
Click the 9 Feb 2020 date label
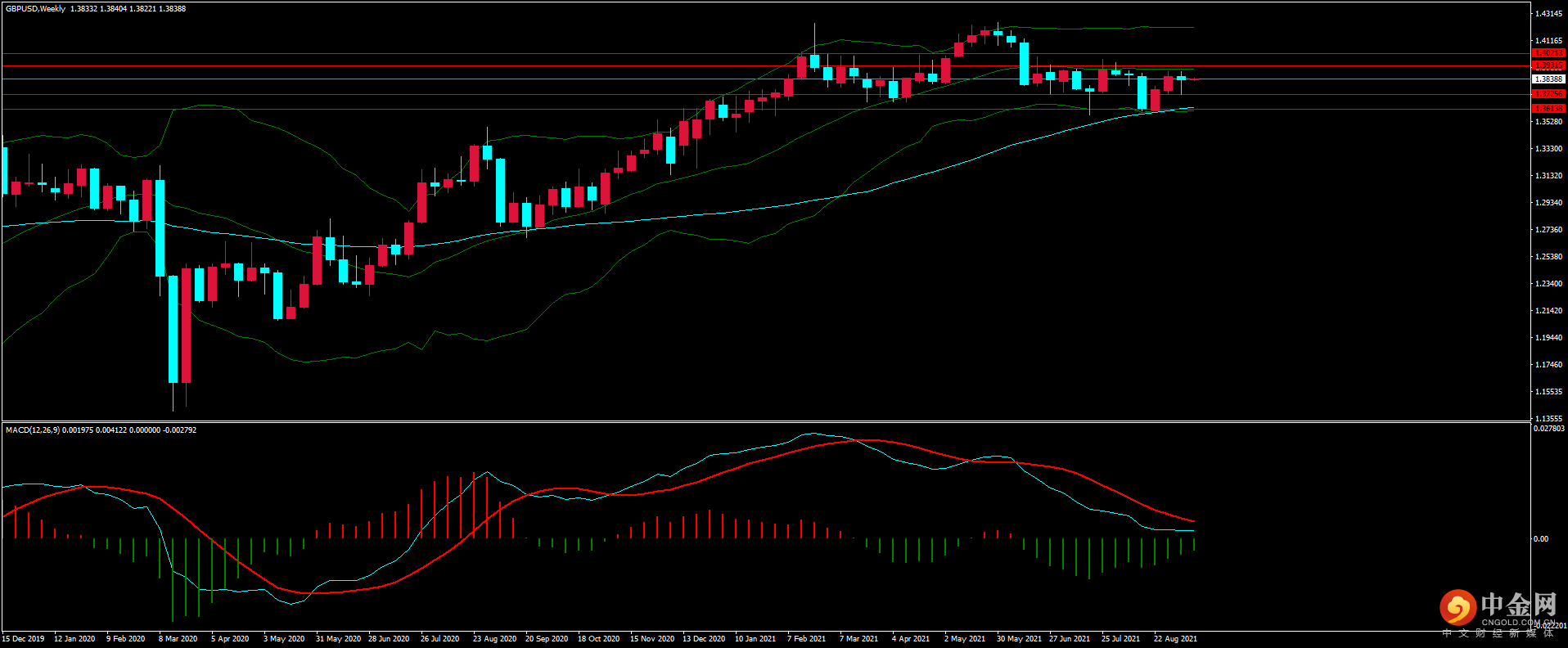click(126, 639)
